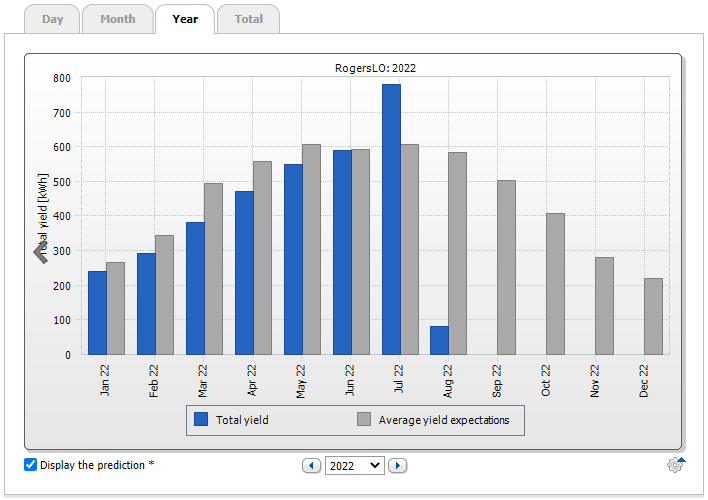Screen dimensions: 708x500
Task: Switch to the Total tab
Action: tap(248, 19)
